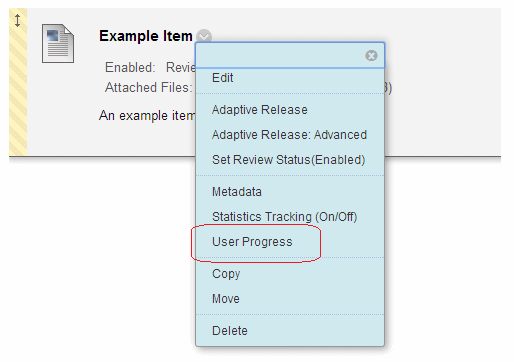Open the basic Adaptive Release option
Viewport: 514px width, 362px height.
(x=260, y=110)
